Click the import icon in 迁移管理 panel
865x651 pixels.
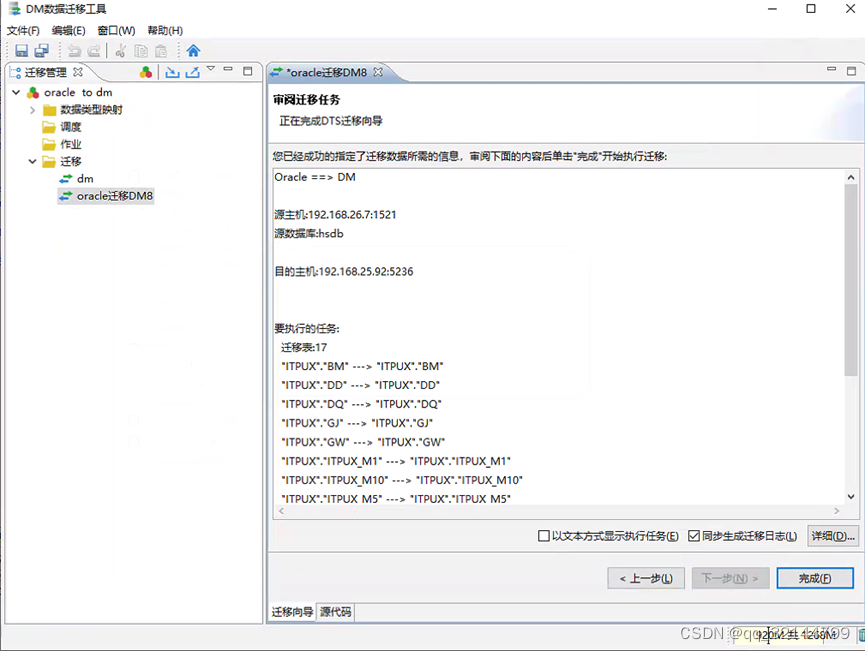(x=172, y=72)
